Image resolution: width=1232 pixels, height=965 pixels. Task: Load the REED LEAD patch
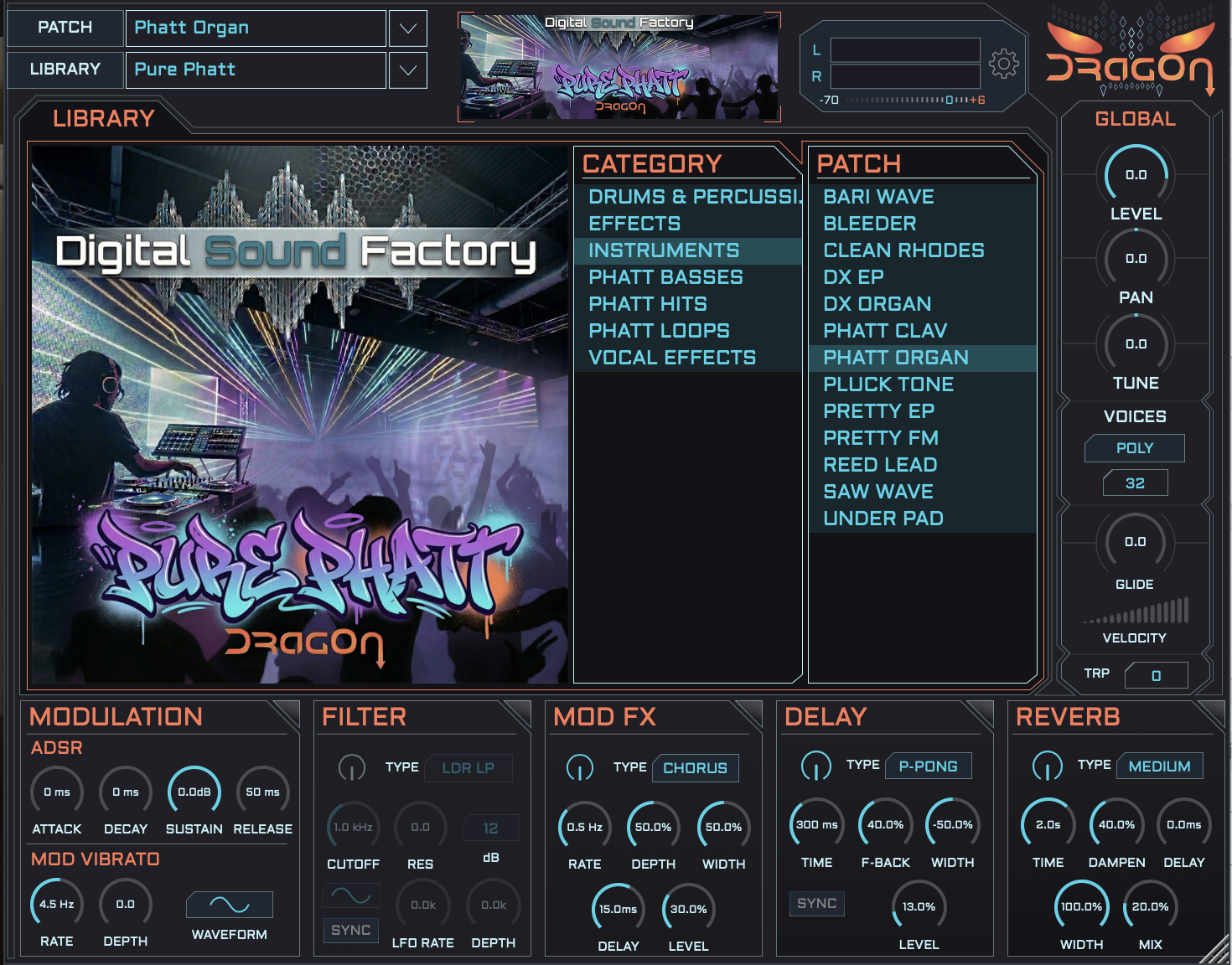pos(923,465)
